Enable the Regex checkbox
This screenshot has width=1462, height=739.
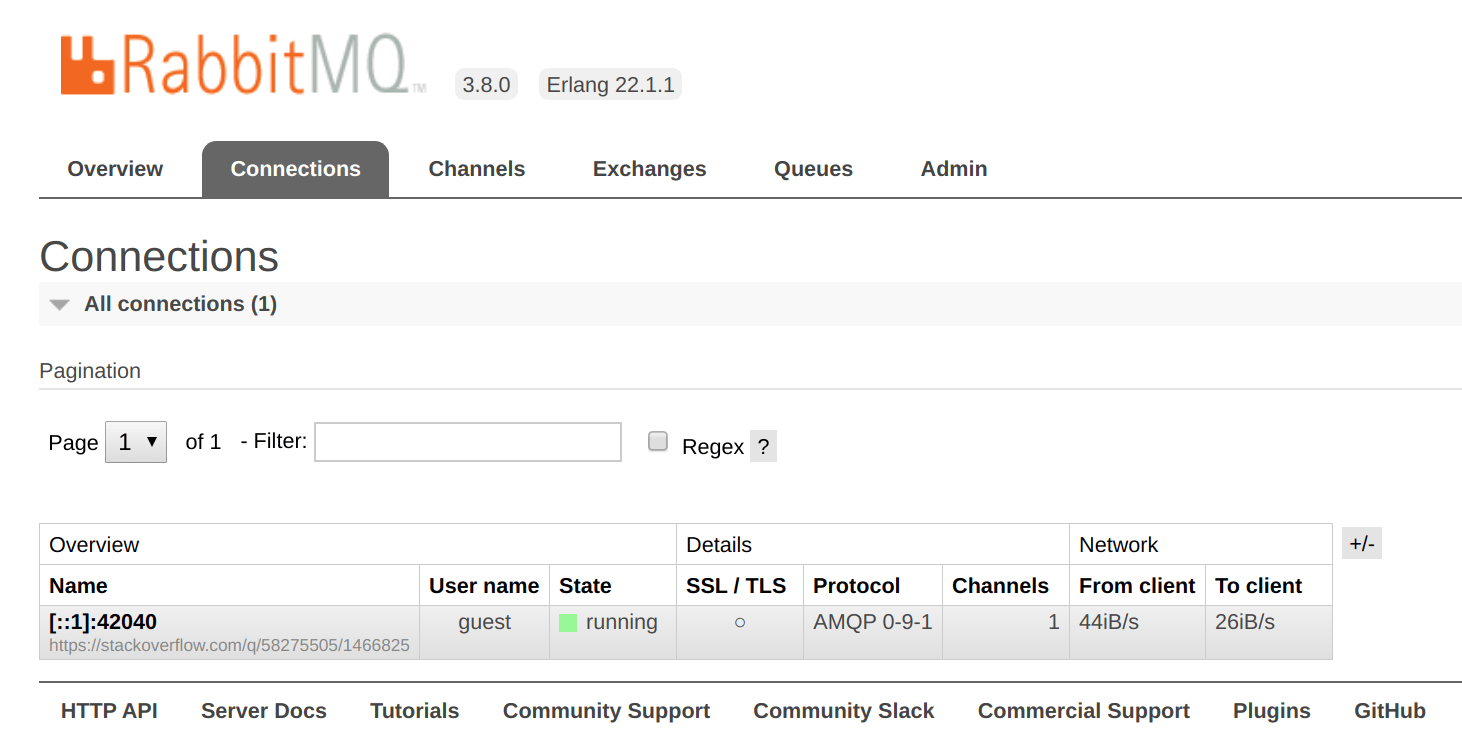click(x=657, y=442)
